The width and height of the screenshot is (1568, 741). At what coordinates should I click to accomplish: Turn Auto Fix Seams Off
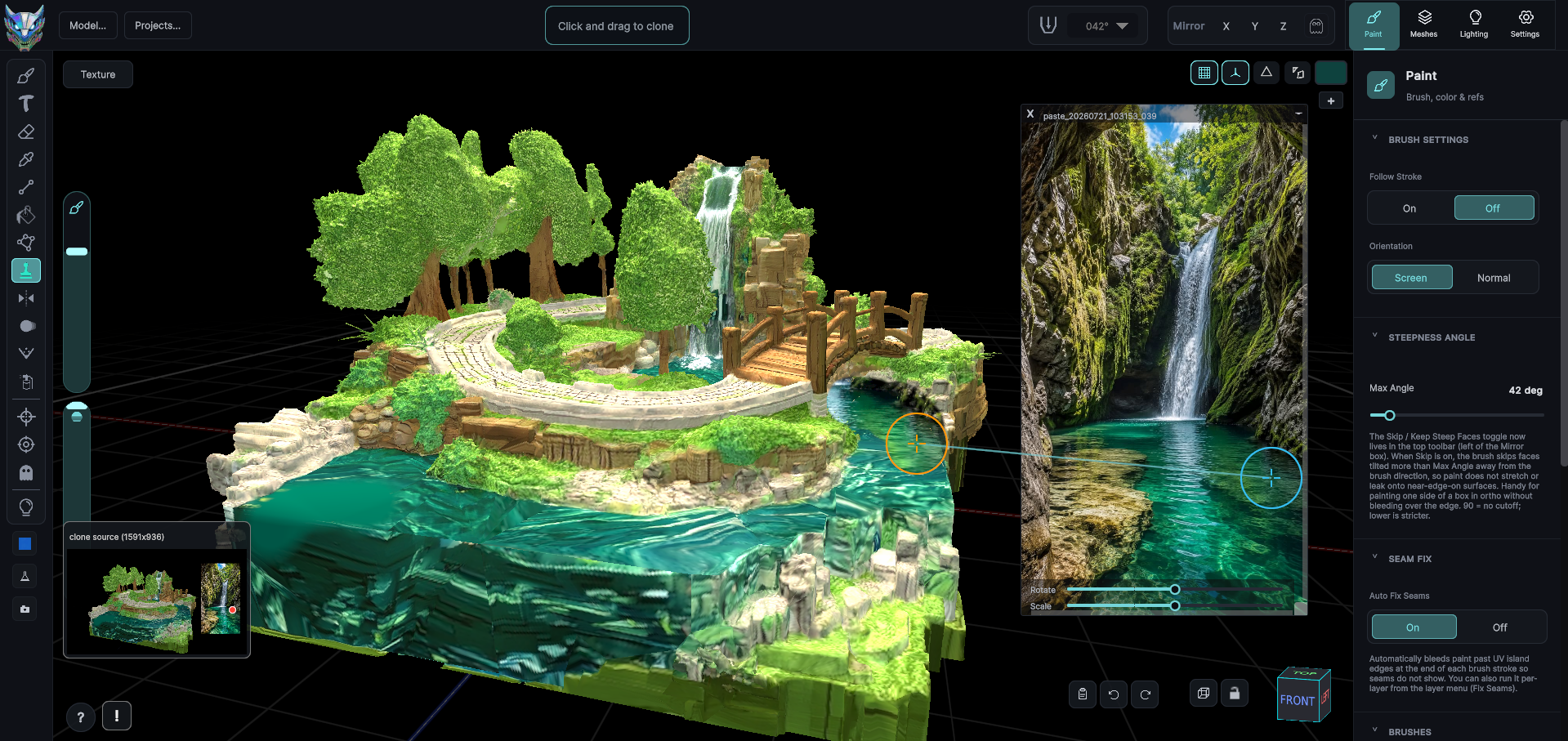(x=1500, y=627)
